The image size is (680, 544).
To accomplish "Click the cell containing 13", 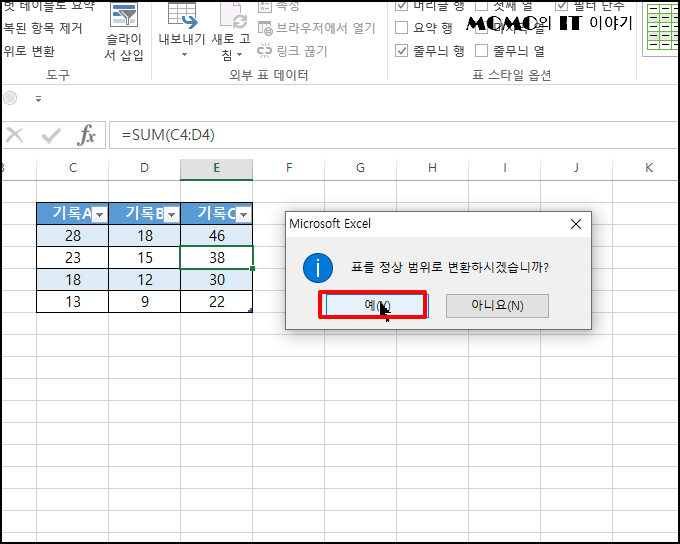I will [x=72, y=301].
